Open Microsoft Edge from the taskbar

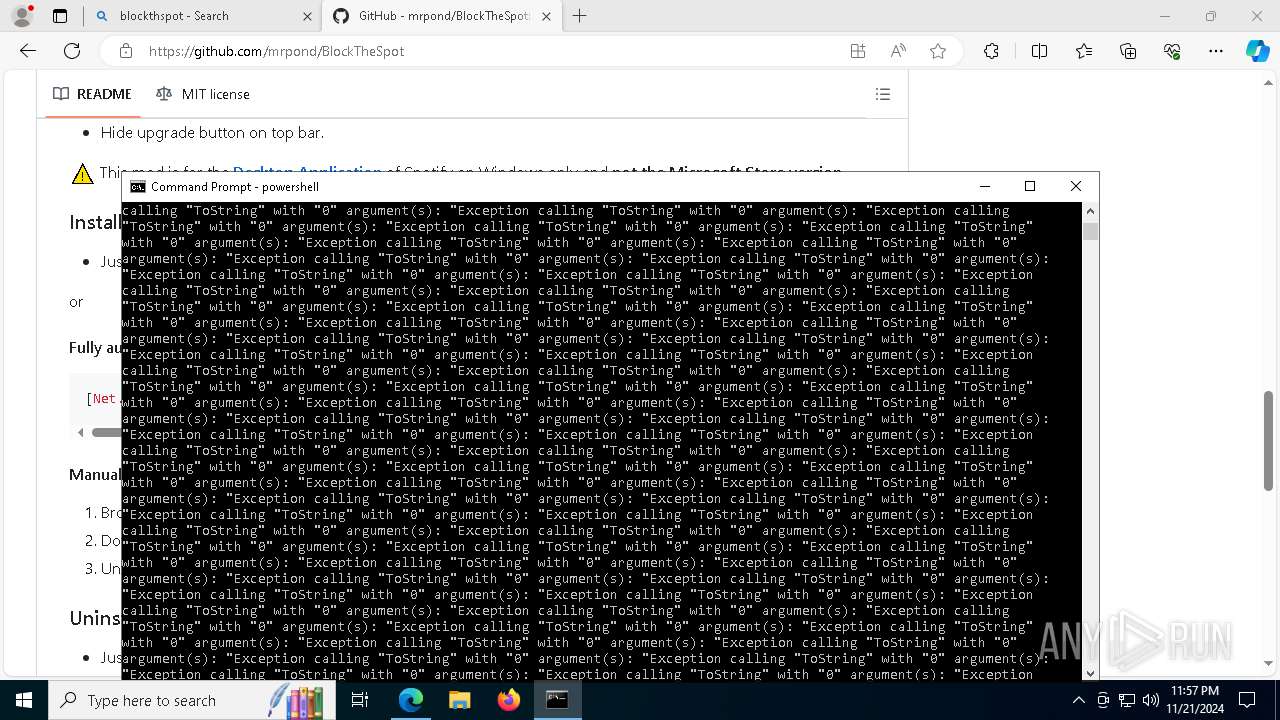411,700
